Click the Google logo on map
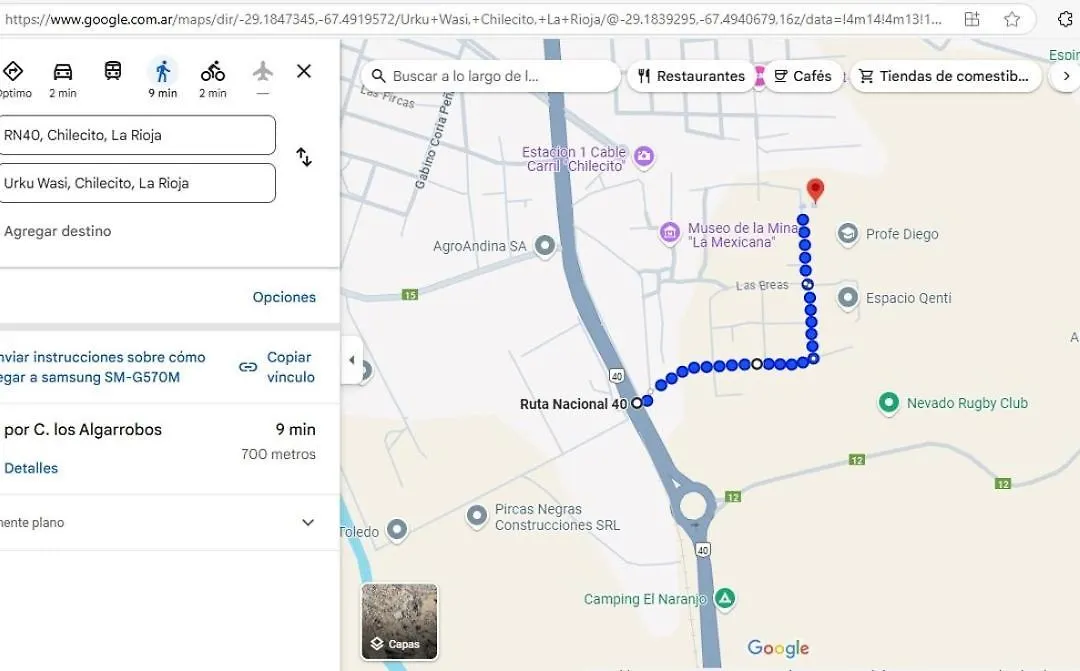 coord(778,648)
